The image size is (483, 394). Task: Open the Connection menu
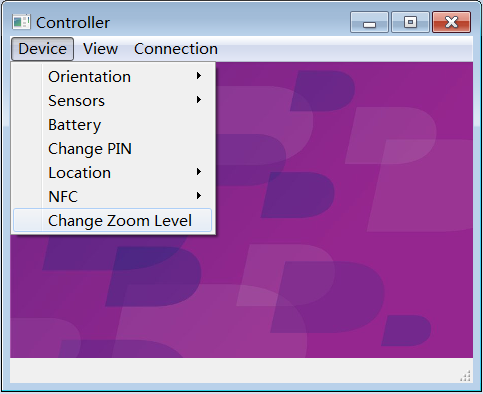[176, 49]
